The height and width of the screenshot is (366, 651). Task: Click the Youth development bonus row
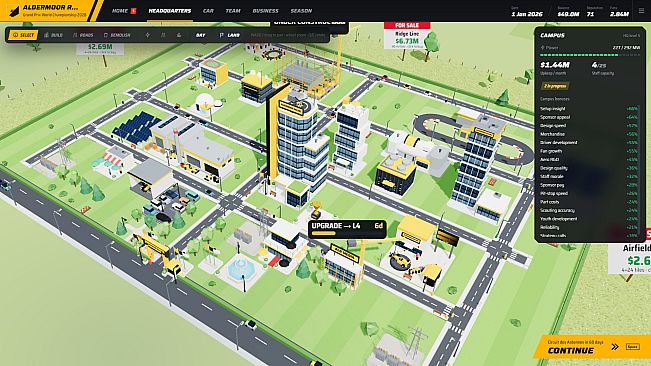[x=589, y=219]
